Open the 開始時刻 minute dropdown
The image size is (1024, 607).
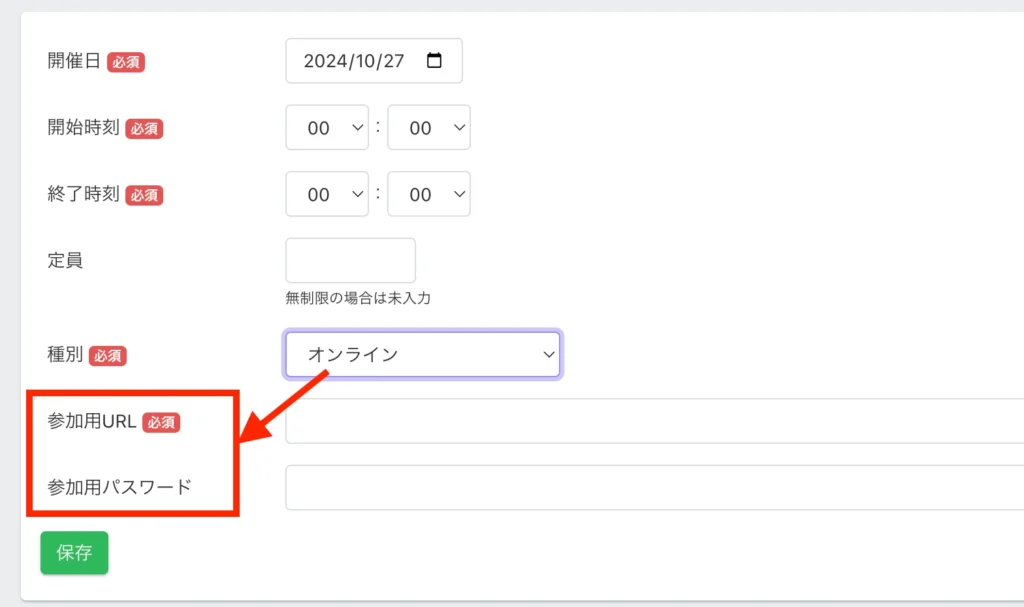[x=429, y=127]
